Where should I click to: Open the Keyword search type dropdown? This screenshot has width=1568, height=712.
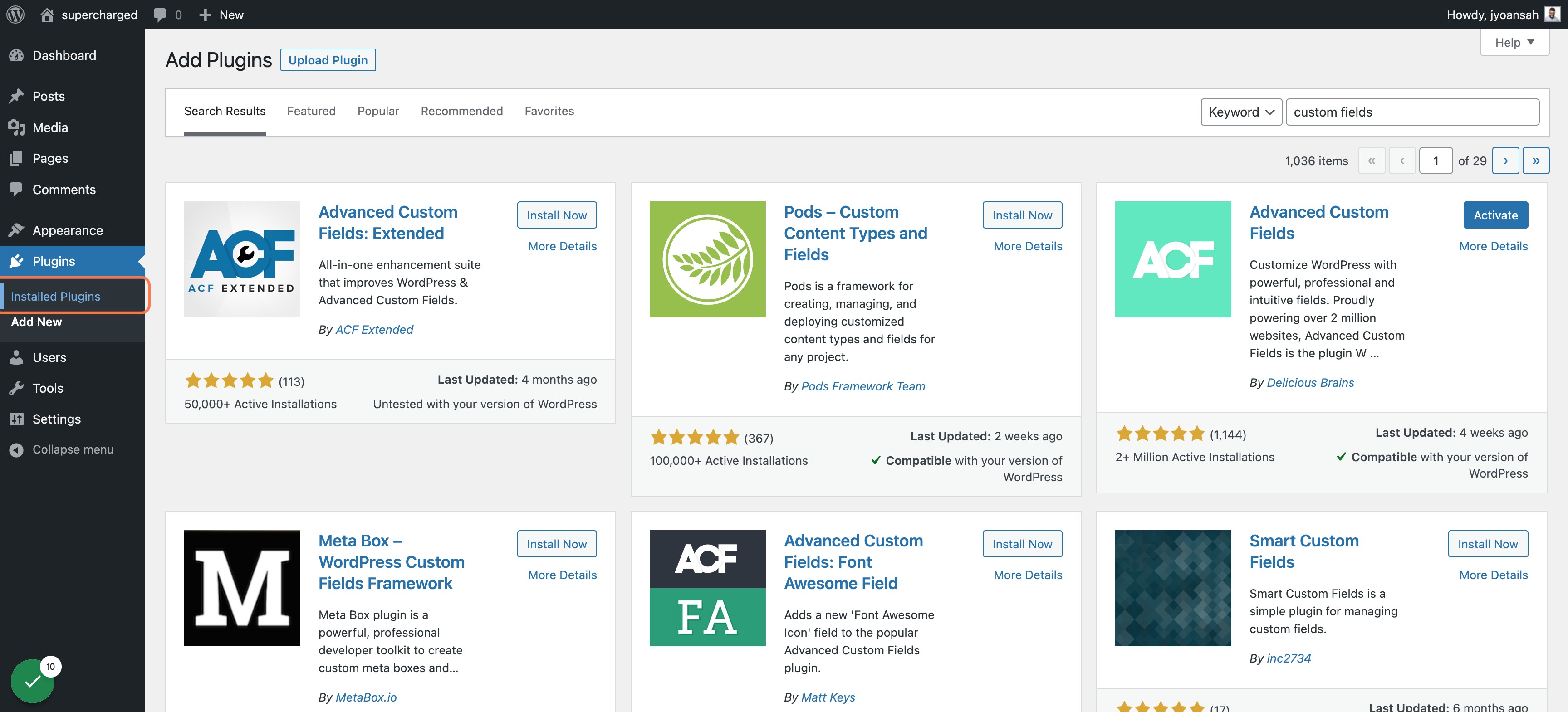click(1241, 112)
